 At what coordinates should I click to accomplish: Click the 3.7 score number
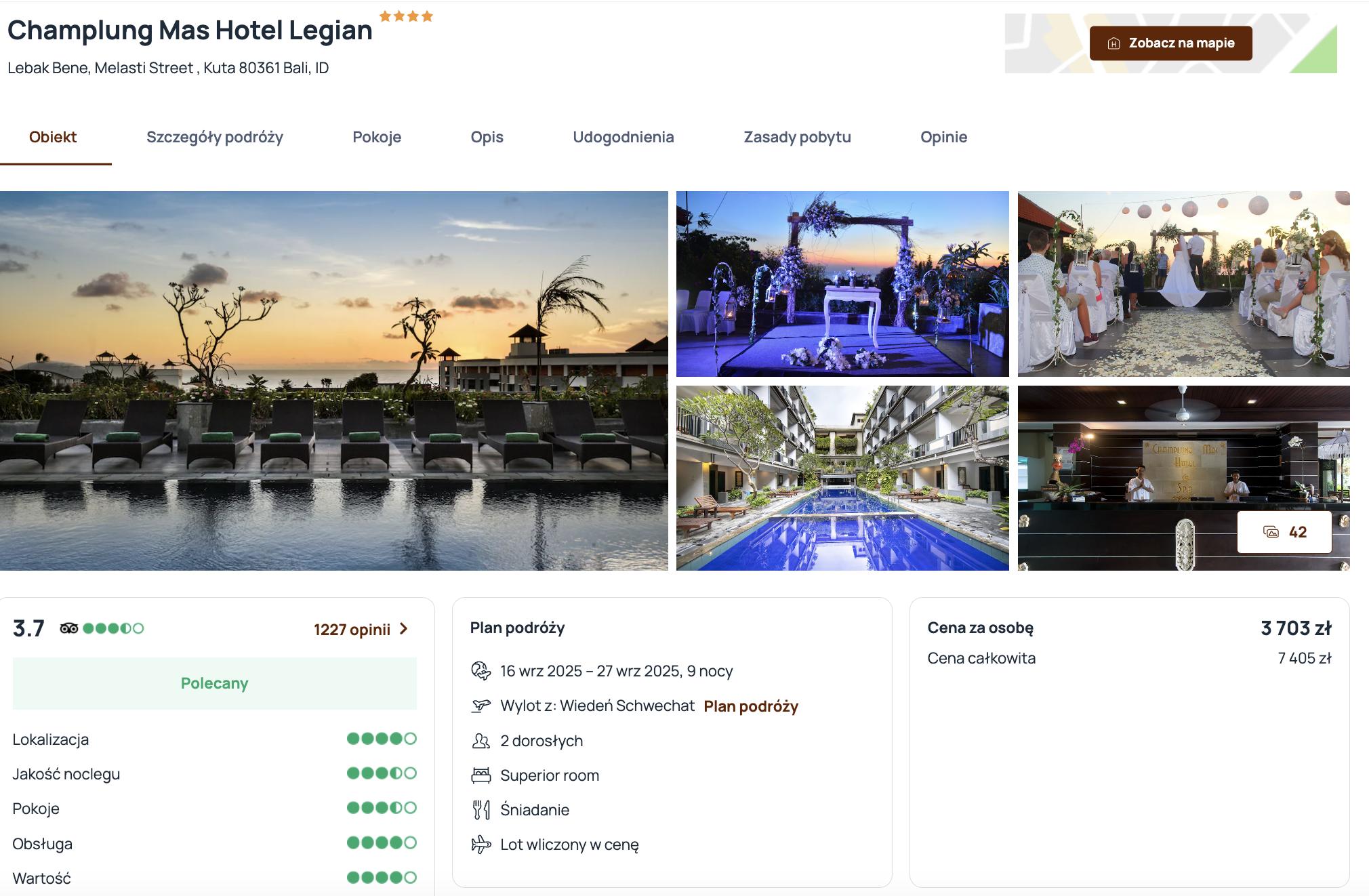pos(28,628)
